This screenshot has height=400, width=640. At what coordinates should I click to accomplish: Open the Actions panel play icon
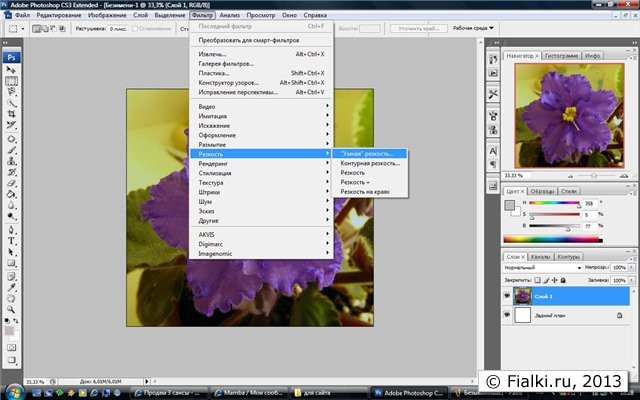coord(493,73)
